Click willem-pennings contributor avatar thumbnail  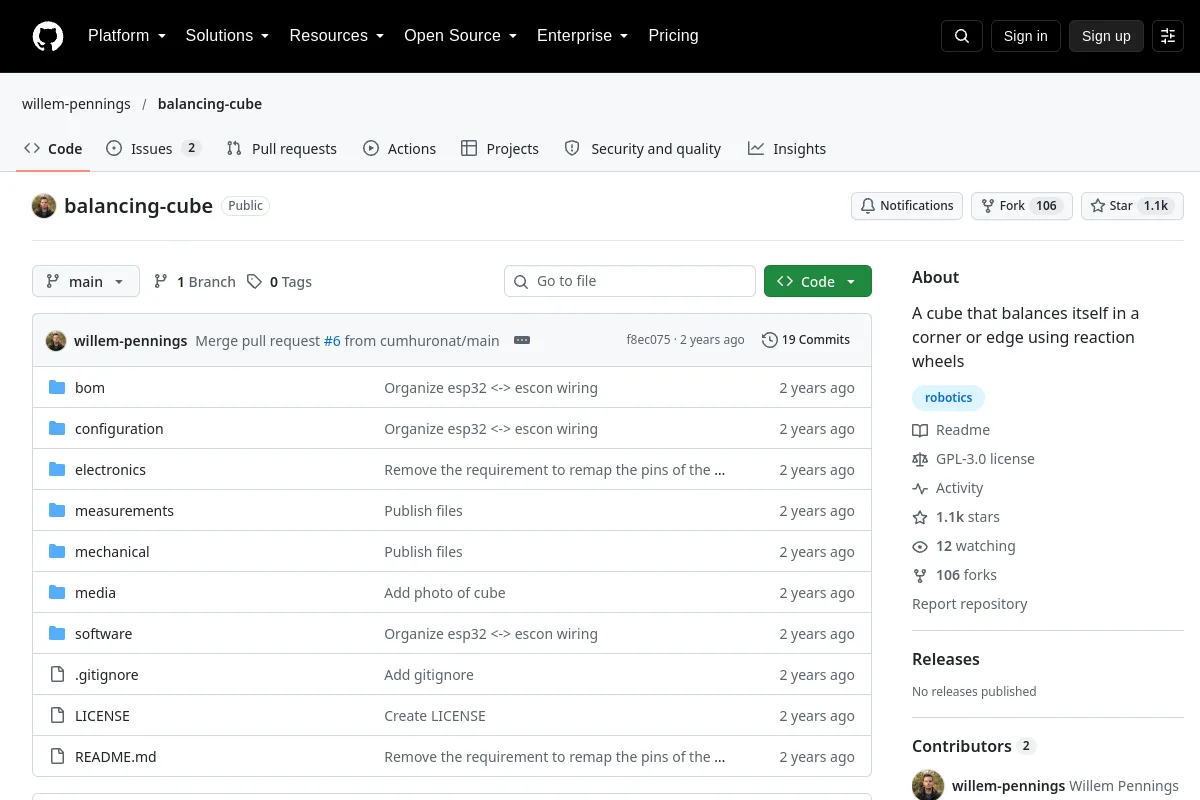pyautogui.click(x=928, y=786)
